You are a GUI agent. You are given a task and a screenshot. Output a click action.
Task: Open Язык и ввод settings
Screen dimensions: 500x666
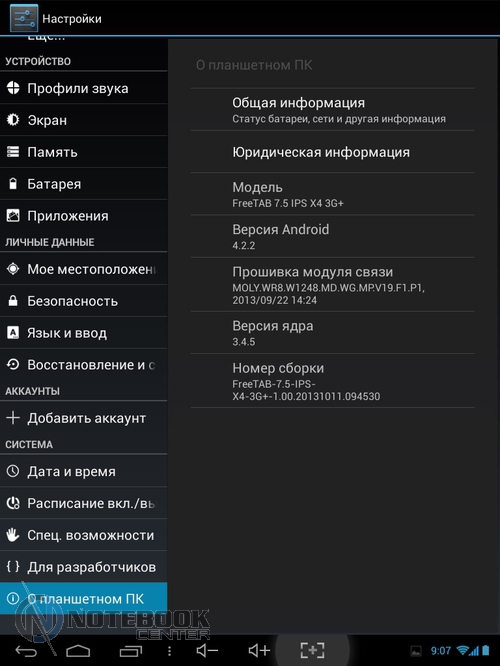coord(84,333)
